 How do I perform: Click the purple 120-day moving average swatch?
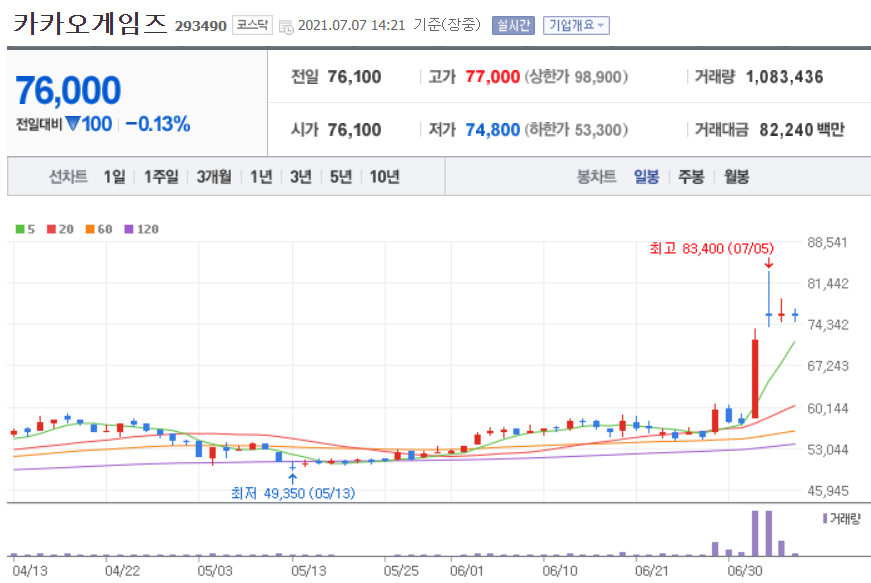(129, 229)
